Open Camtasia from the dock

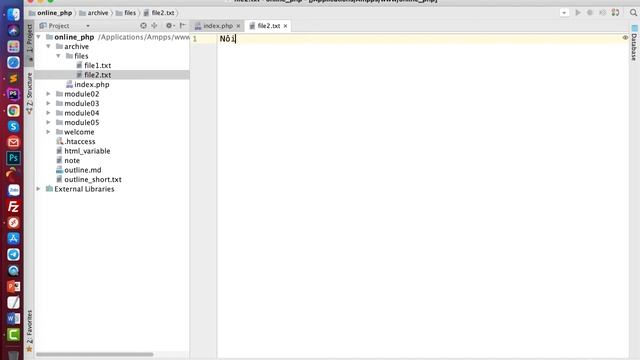pos(13,335)
